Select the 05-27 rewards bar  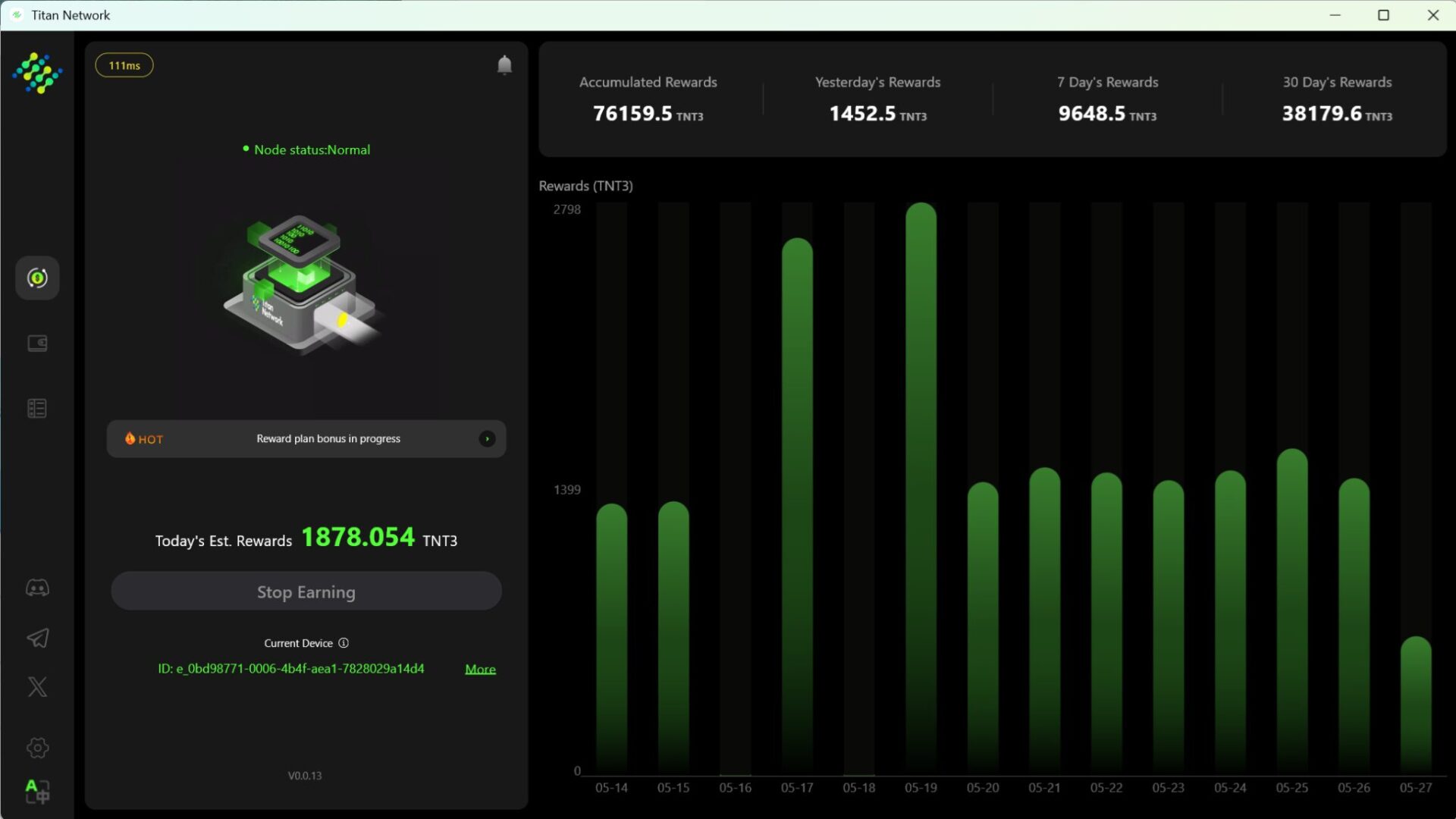[x=1416, y=706]
